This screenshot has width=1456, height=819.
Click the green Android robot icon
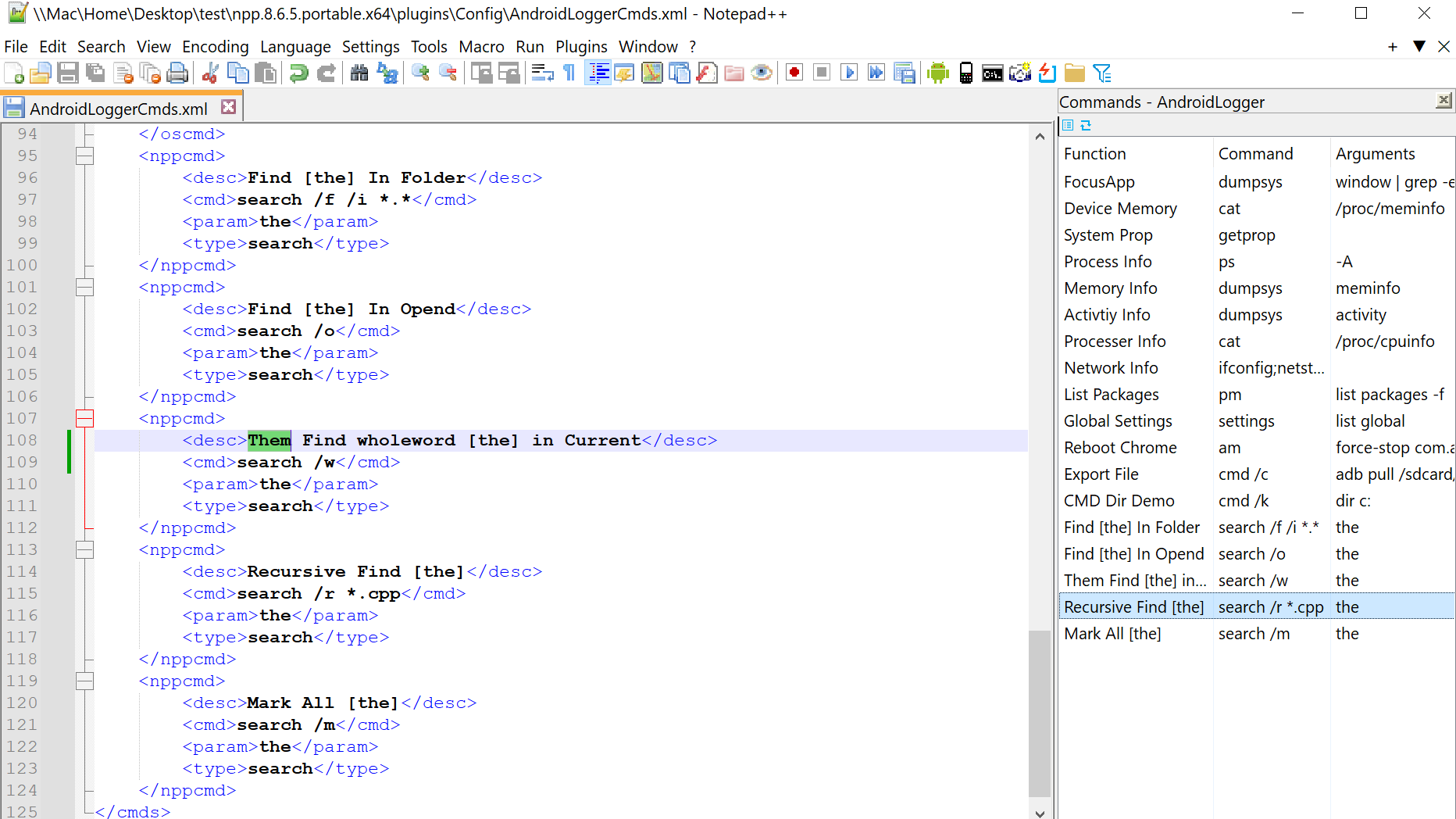click(938, 73)
